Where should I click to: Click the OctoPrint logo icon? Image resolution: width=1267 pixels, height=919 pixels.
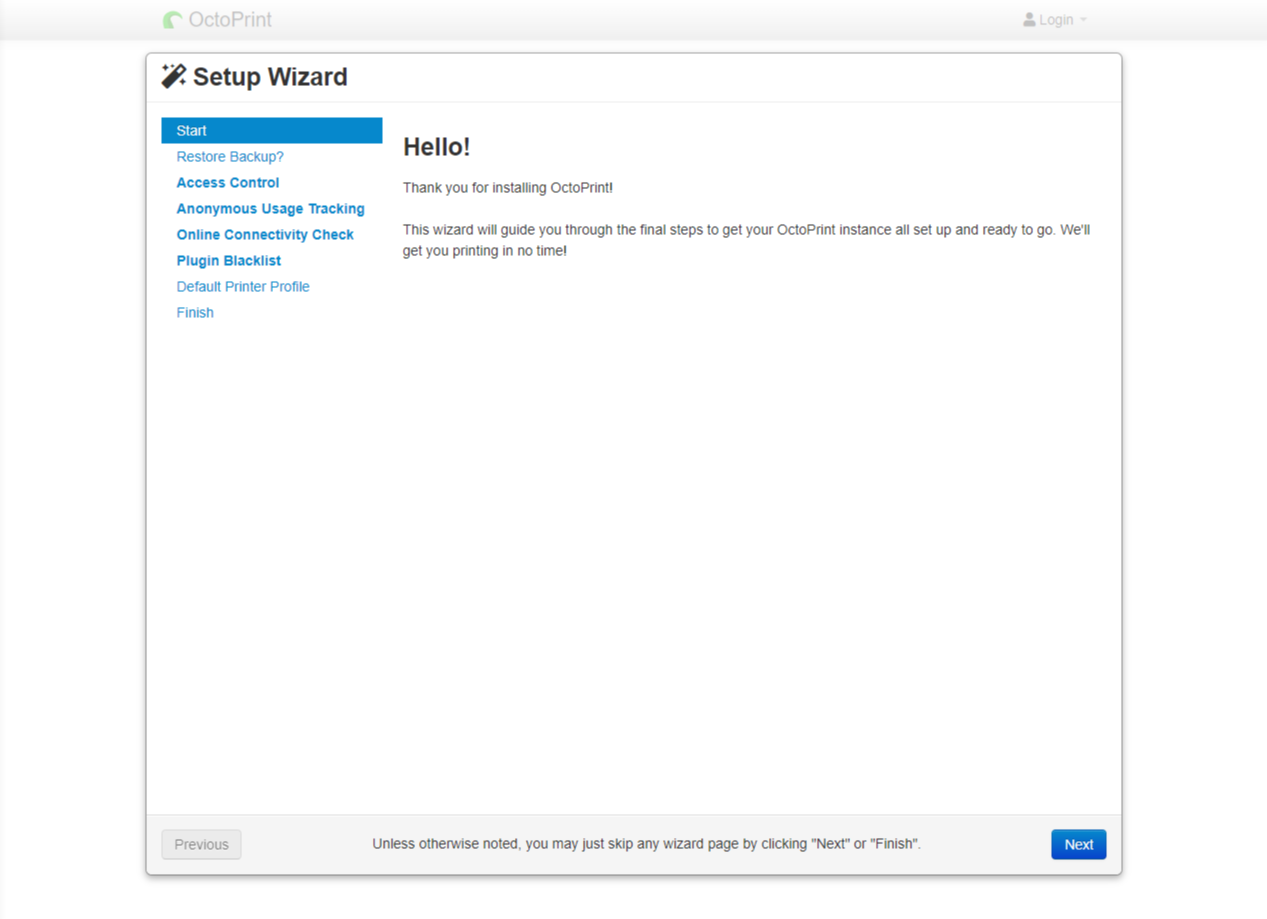pos(173,20)
